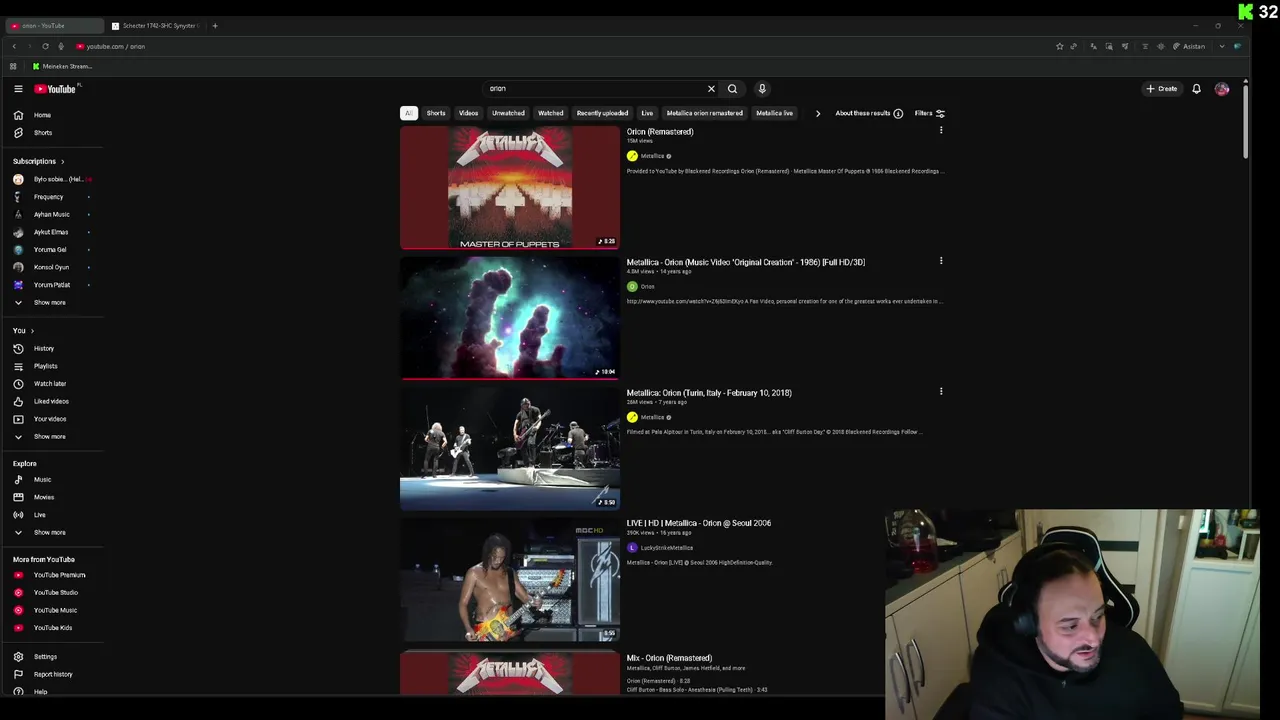Bookmark page with the star icon
This screenshot has width=1280, height=720.
[x=1059, y=46]
